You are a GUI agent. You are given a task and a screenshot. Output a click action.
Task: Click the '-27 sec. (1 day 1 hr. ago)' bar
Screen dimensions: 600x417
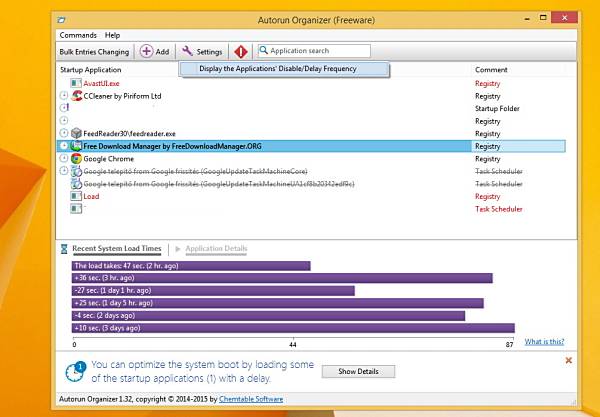click(213, 291)
